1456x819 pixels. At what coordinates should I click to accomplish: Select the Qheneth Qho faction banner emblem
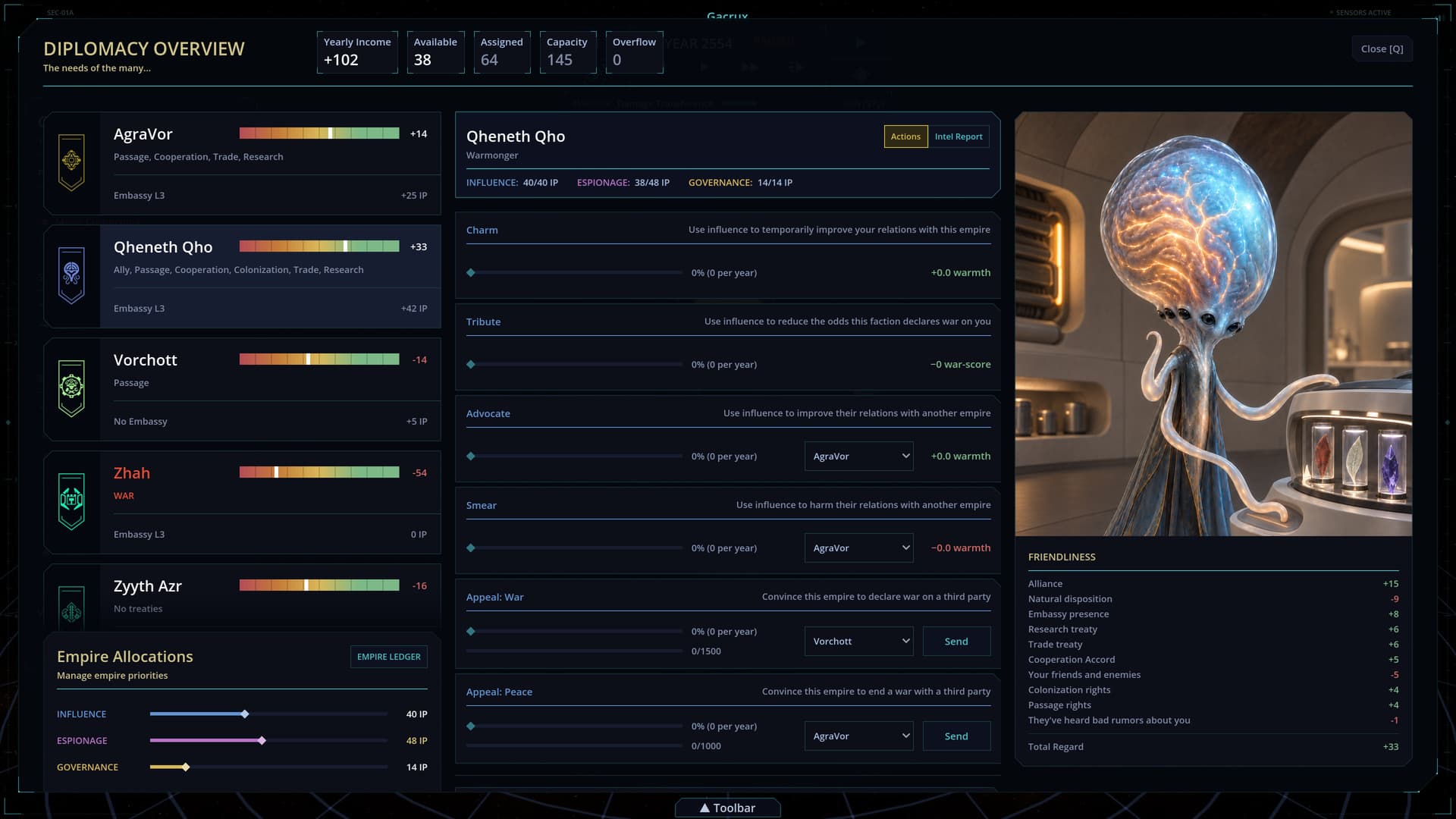tap(71, 275)
